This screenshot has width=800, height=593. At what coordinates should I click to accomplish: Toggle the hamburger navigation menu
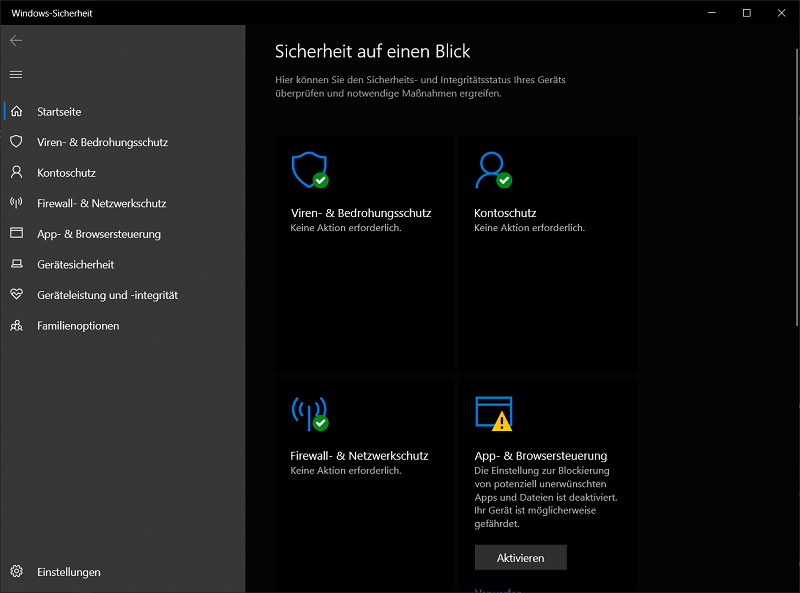pos(16,75)
